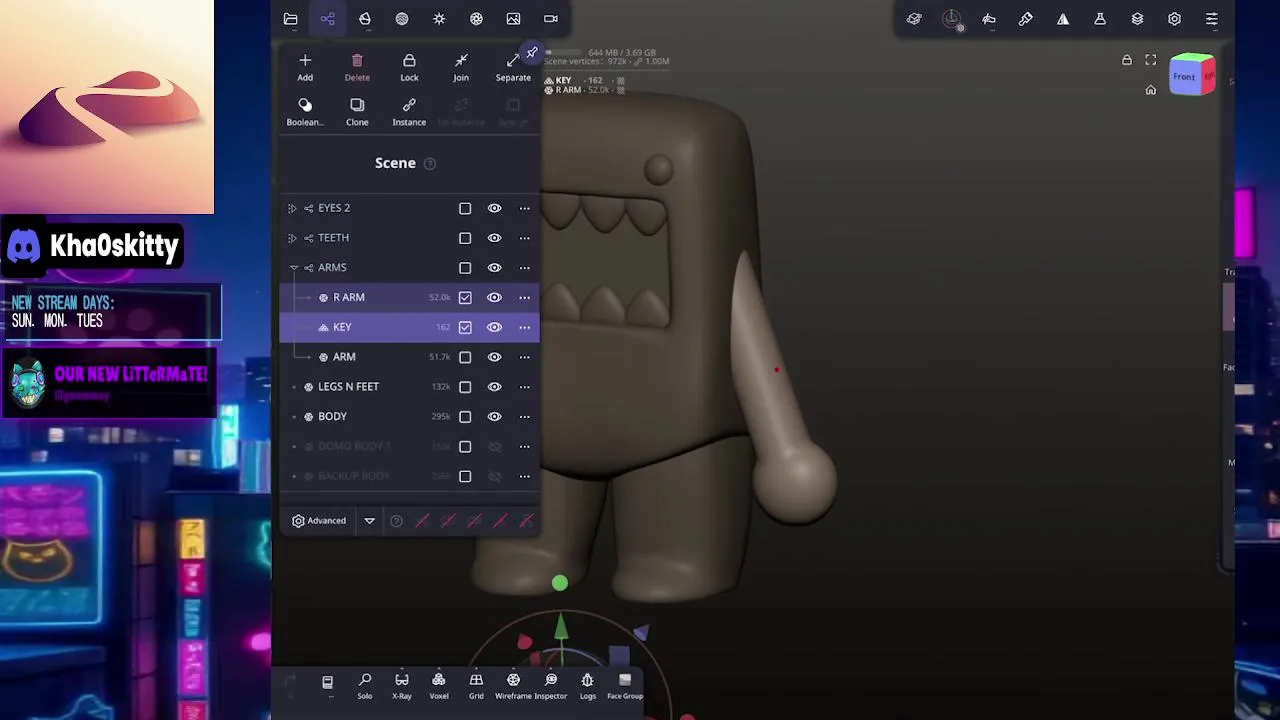Select the BODY tree row
This screenshot has height=720, width=1280.
[x=409, y=416]
